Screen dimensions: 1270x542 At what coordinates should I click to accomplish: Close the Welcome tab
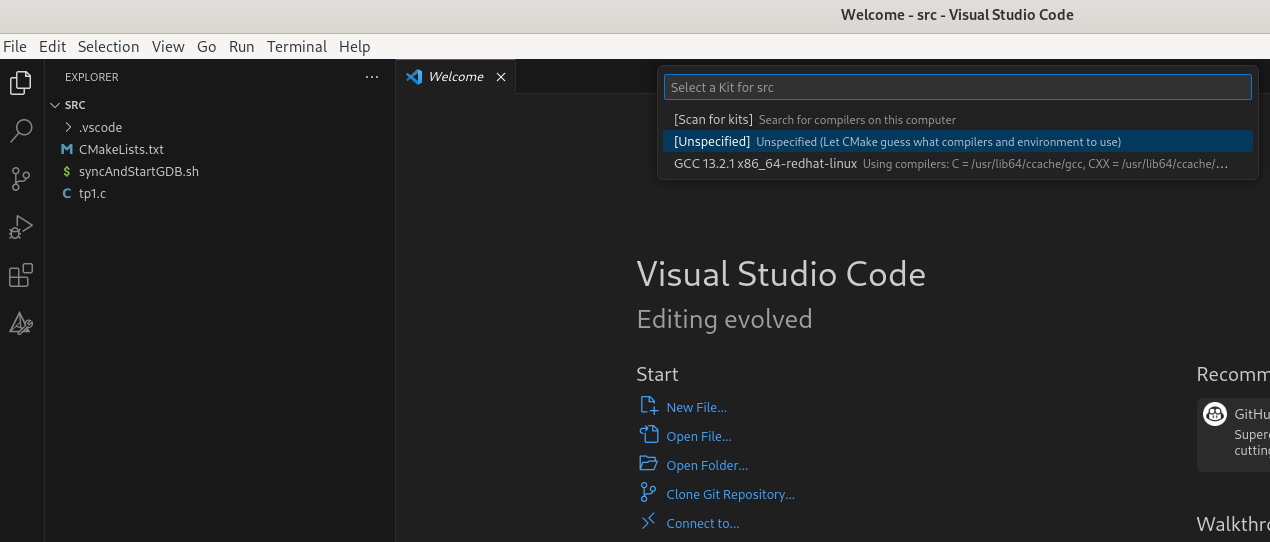(501, 77)
